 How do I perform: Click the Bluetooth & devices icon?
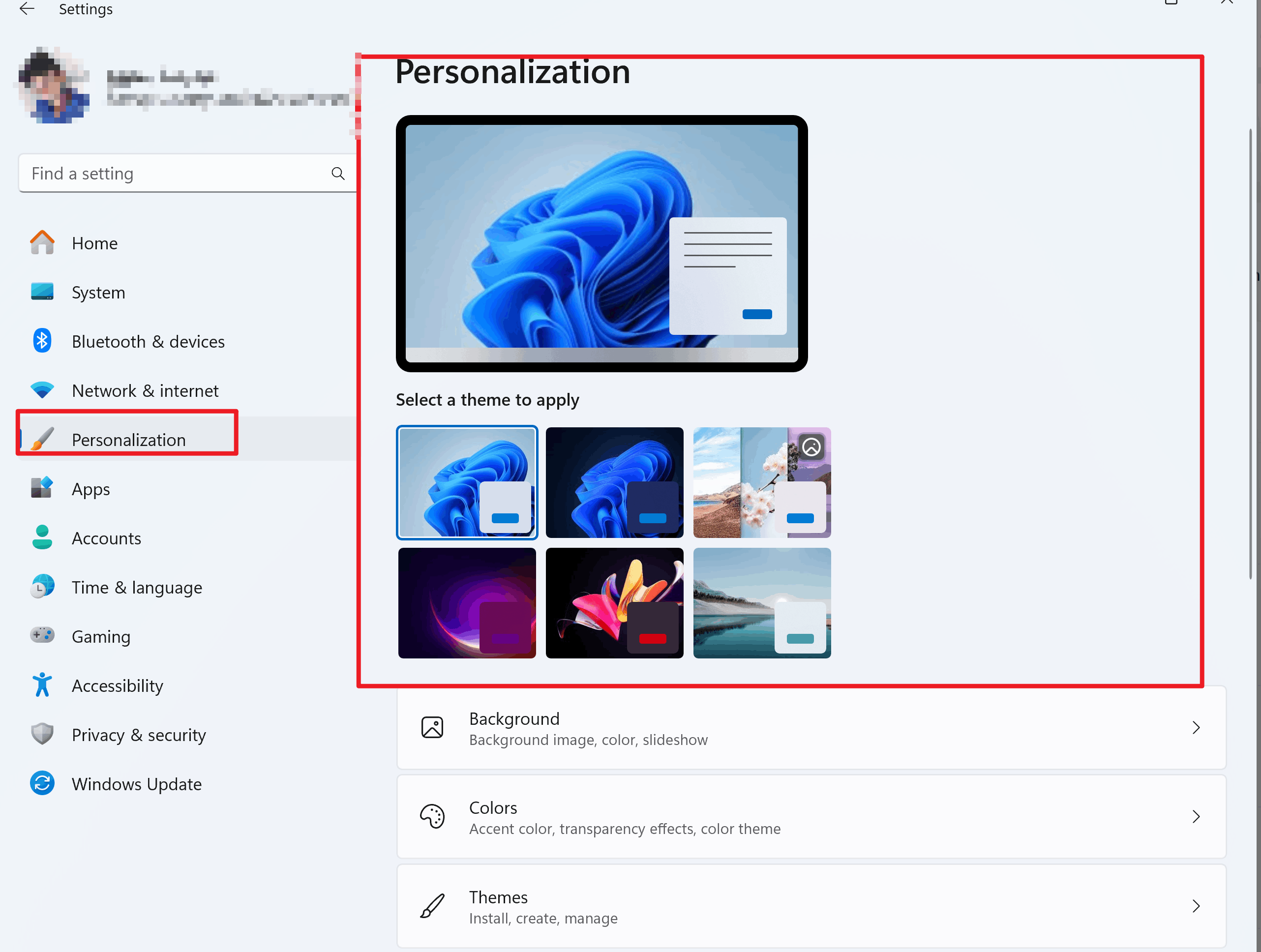pyautogui.click(x=42, y=341)
